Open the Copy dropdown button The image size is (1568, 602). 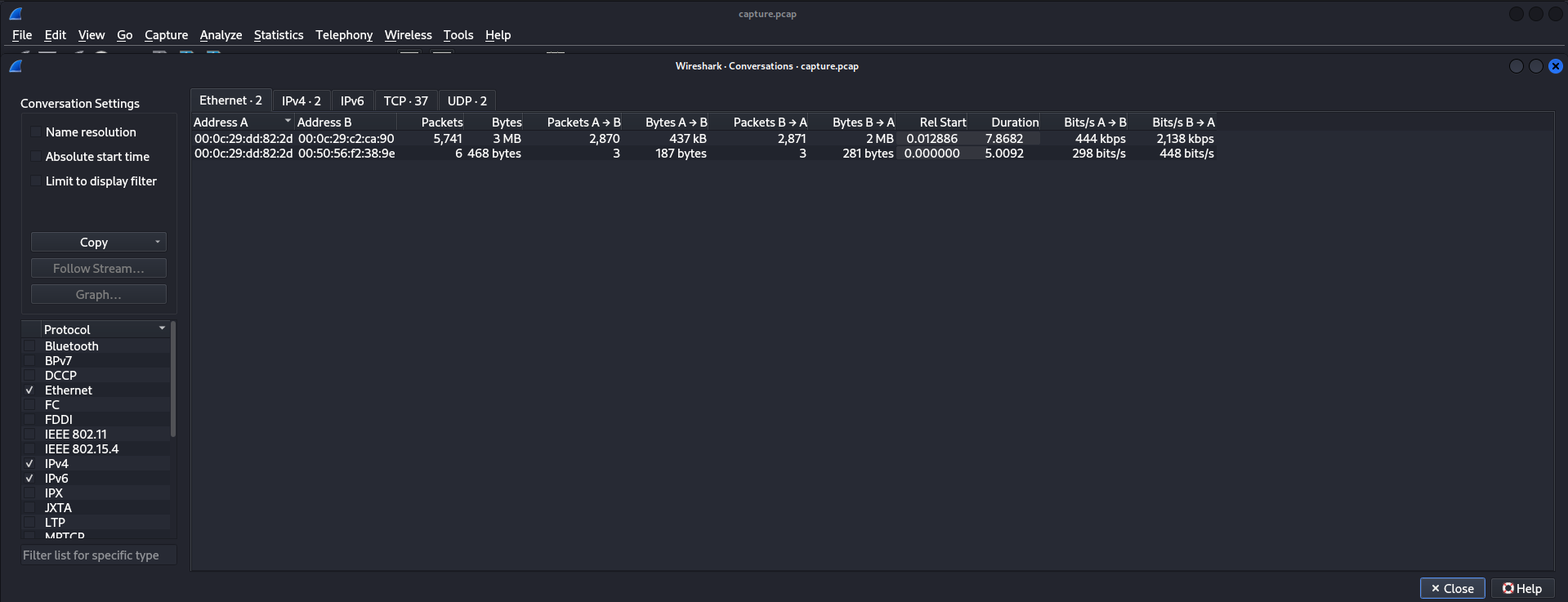click(x=99, y=242)
